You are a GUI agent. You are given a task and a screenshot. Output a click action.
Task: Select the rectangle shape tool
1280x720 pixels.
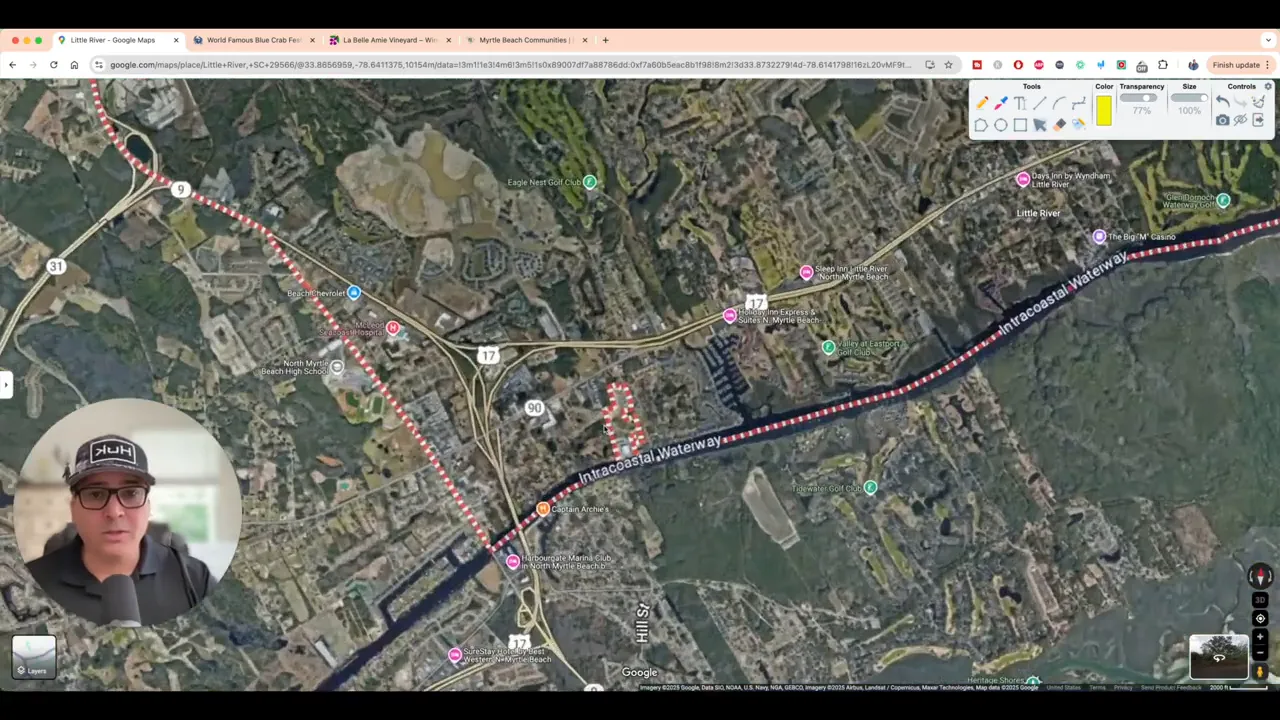tap(1020, 125)
